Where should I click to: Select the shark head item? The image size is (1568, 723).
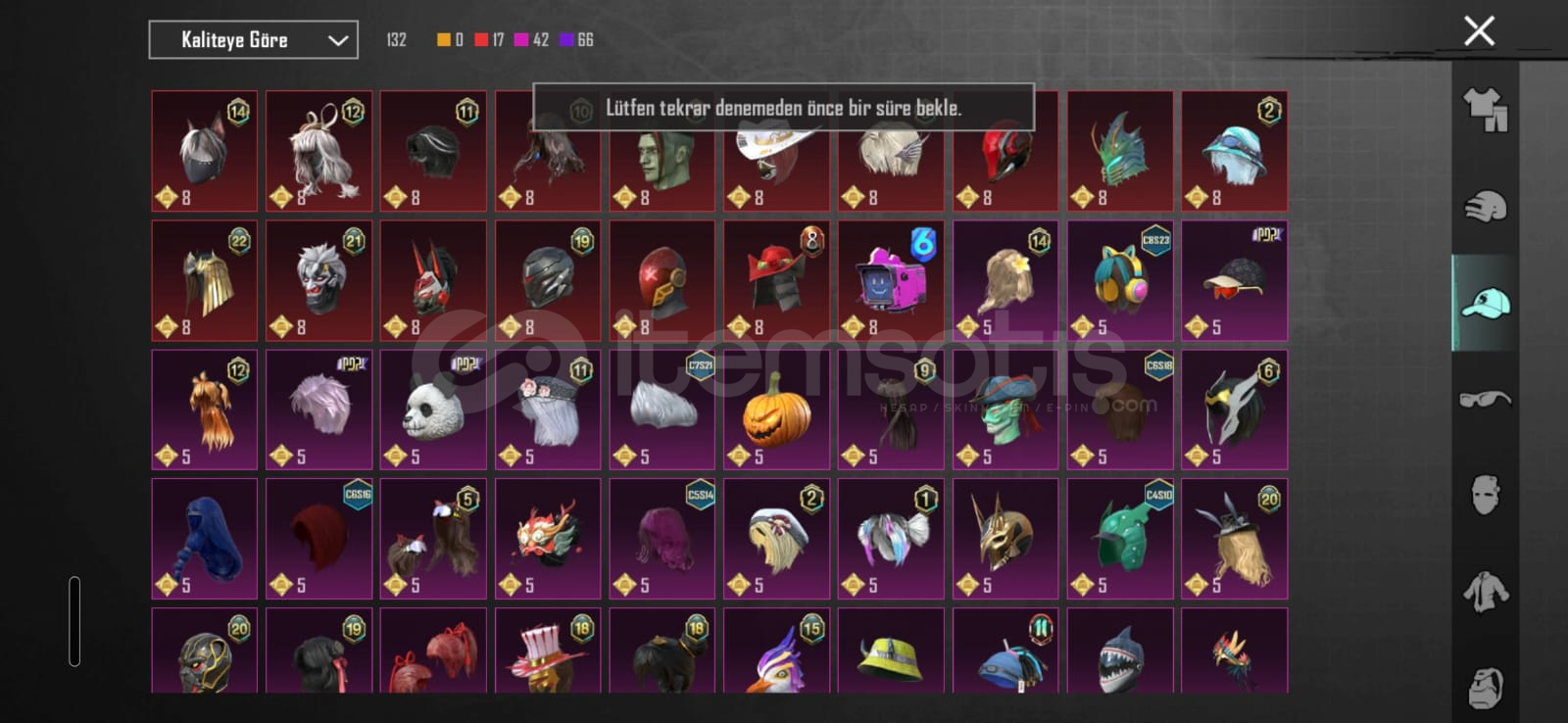pos(1120,651)
